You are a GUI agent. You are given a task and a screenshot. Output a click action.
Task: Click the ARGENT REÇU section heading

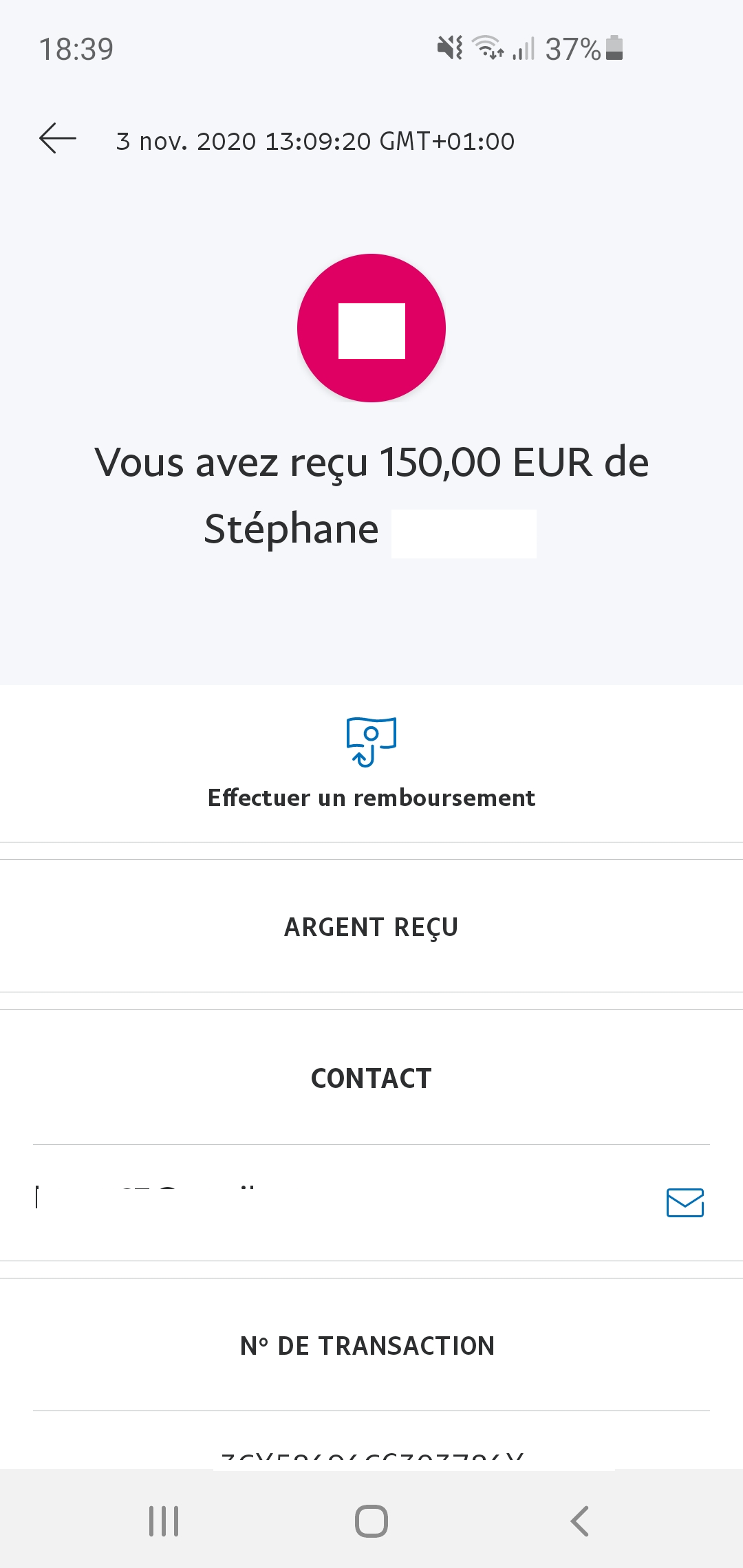371,927
